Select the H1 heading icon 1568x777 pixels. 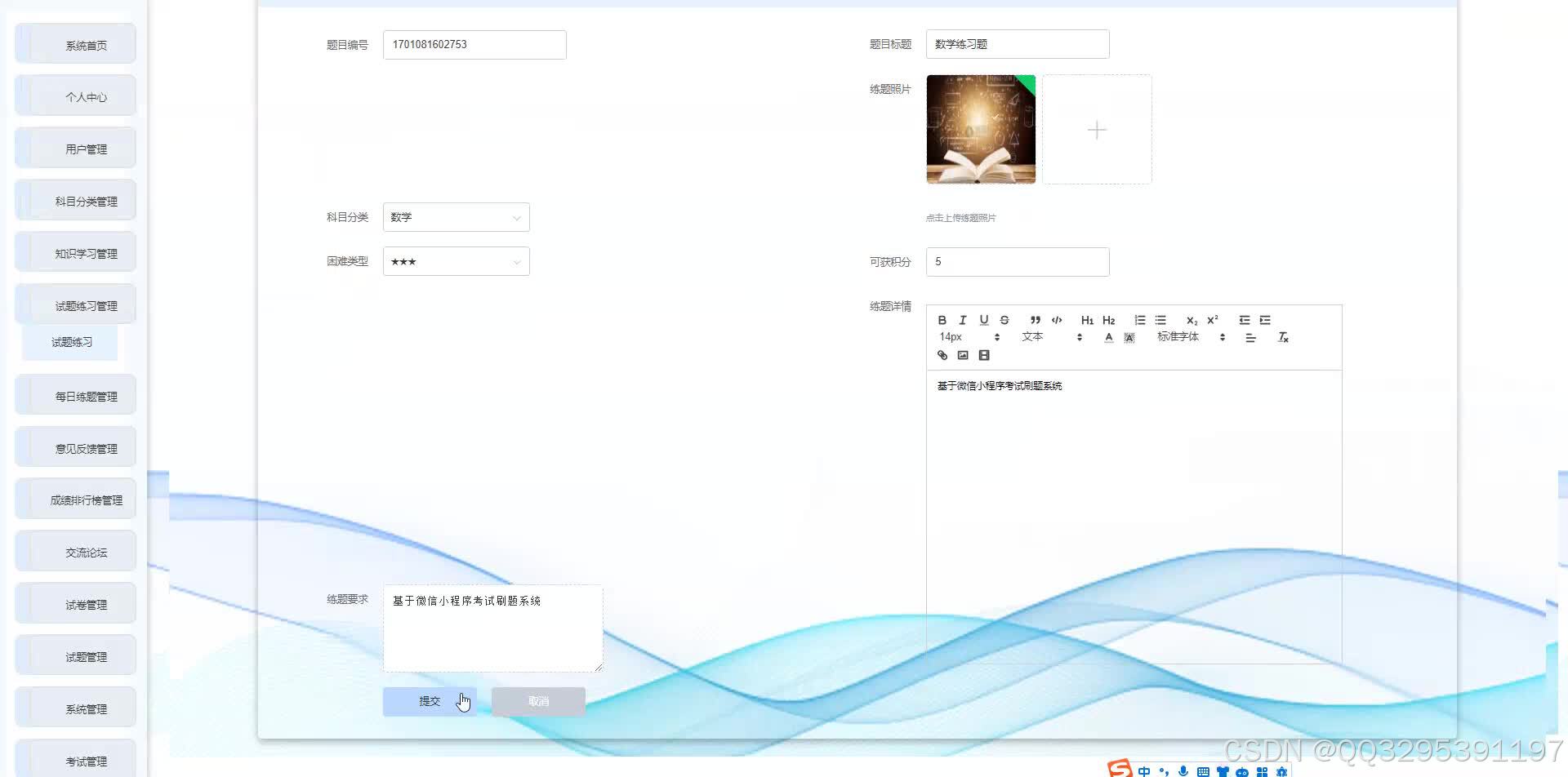click(1087, 320)
